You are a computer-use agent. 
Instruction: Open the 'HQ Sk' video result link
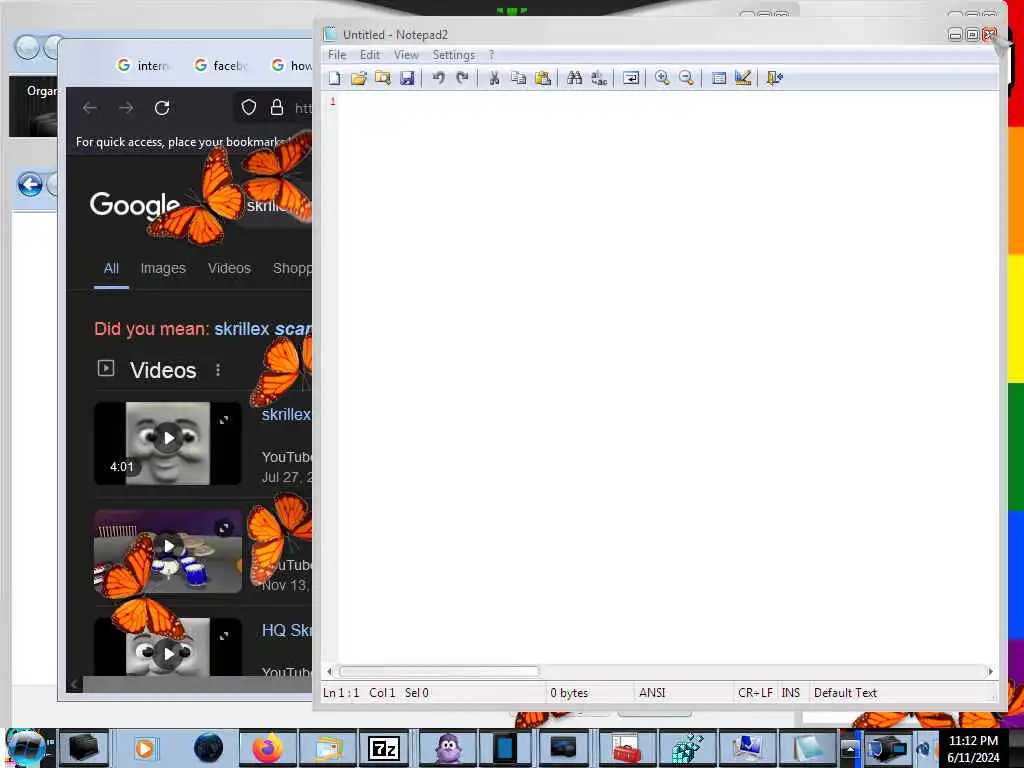click(x=286, y=630)
